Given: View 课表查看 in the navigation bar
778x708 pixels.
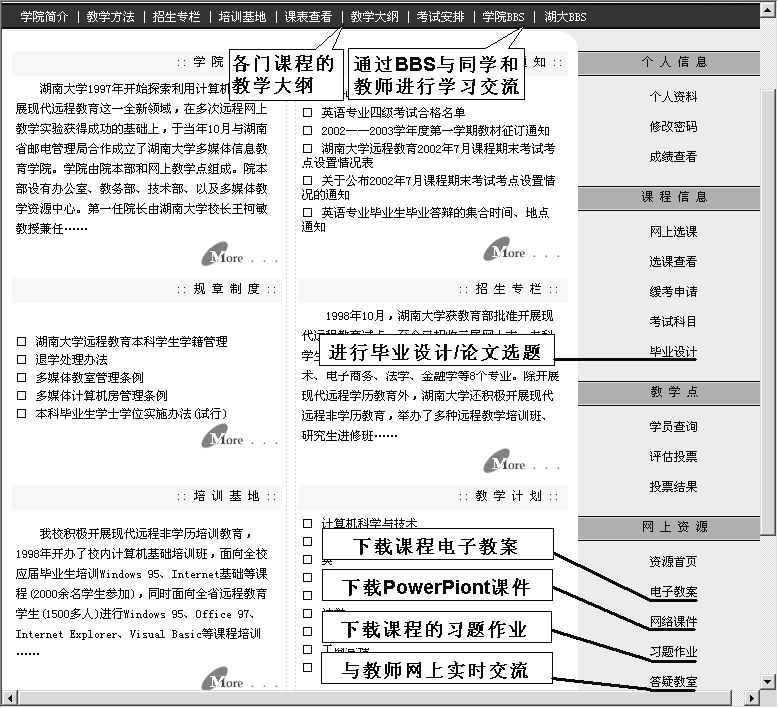Looking at the screenshot, I should (308, 16).
